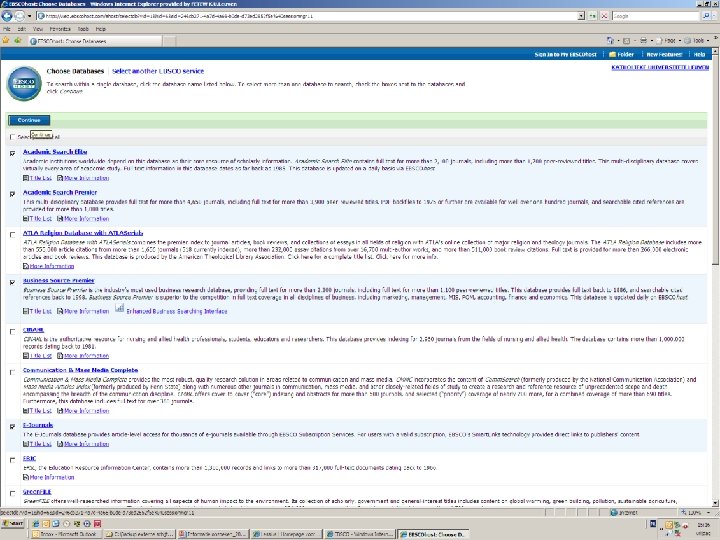
Task: Open the search provider dropdown arrow
Action: (714, 16)
